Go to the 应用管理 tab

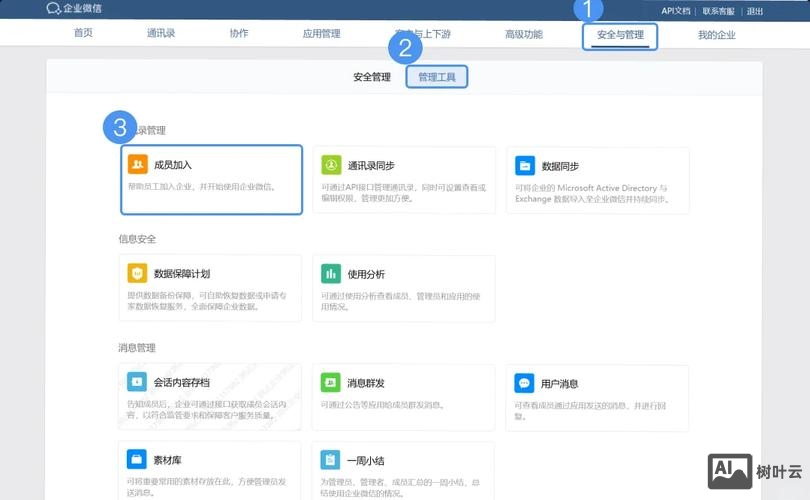point(321,34)
